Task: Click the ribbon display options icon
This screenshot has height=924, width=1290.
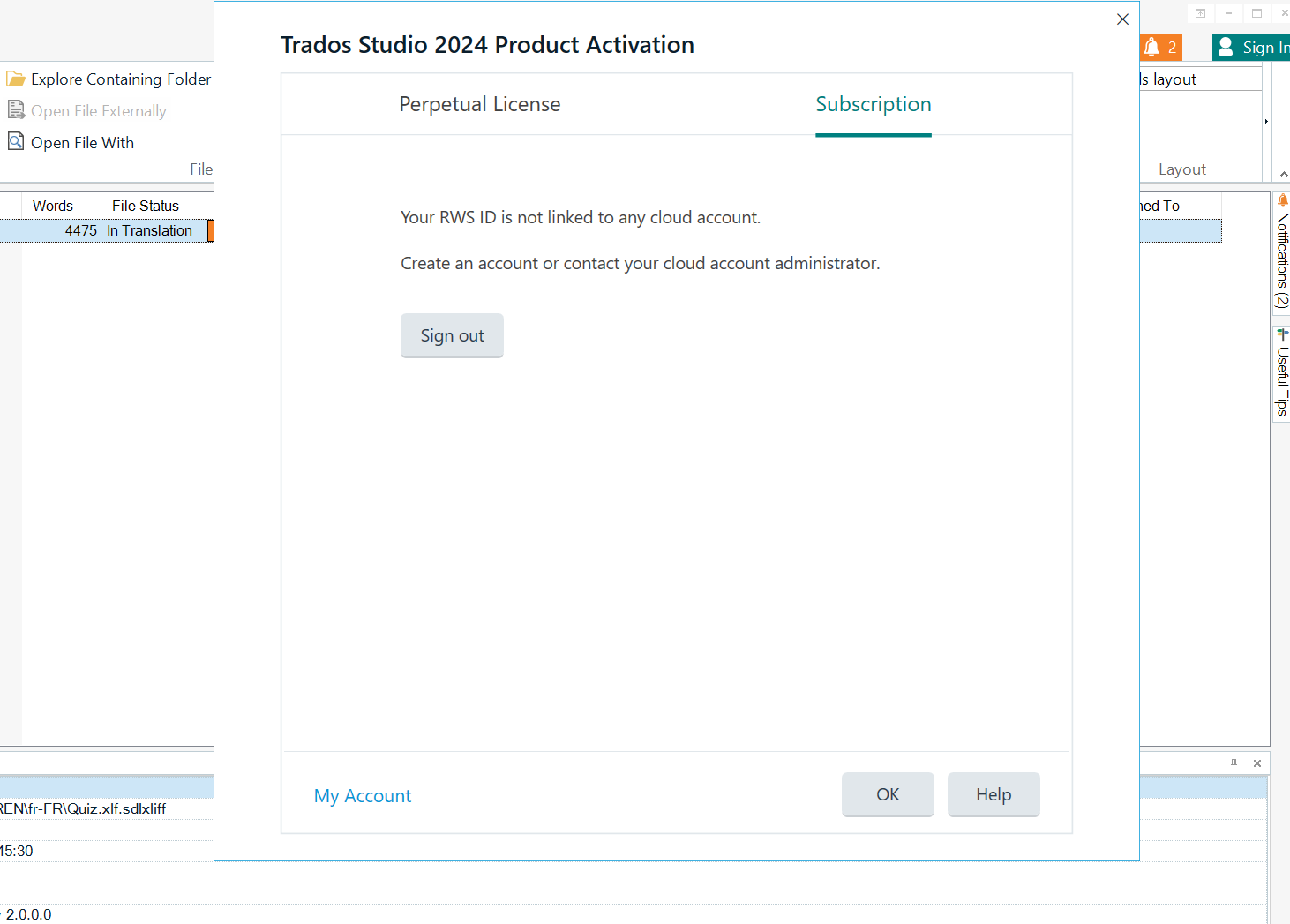Action: 1200,13
